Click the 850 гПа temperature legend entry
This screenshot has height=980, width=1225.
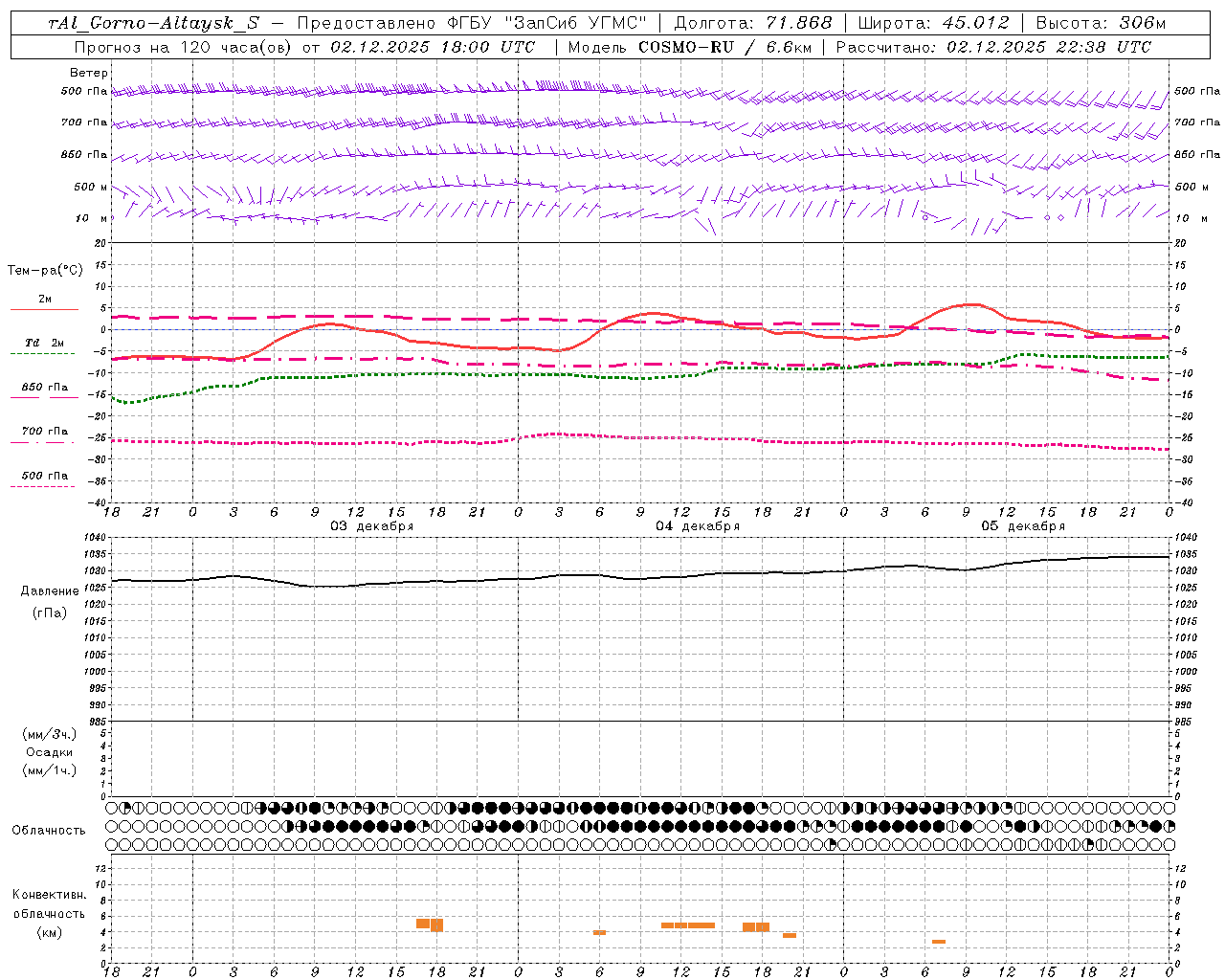(45, 388)
